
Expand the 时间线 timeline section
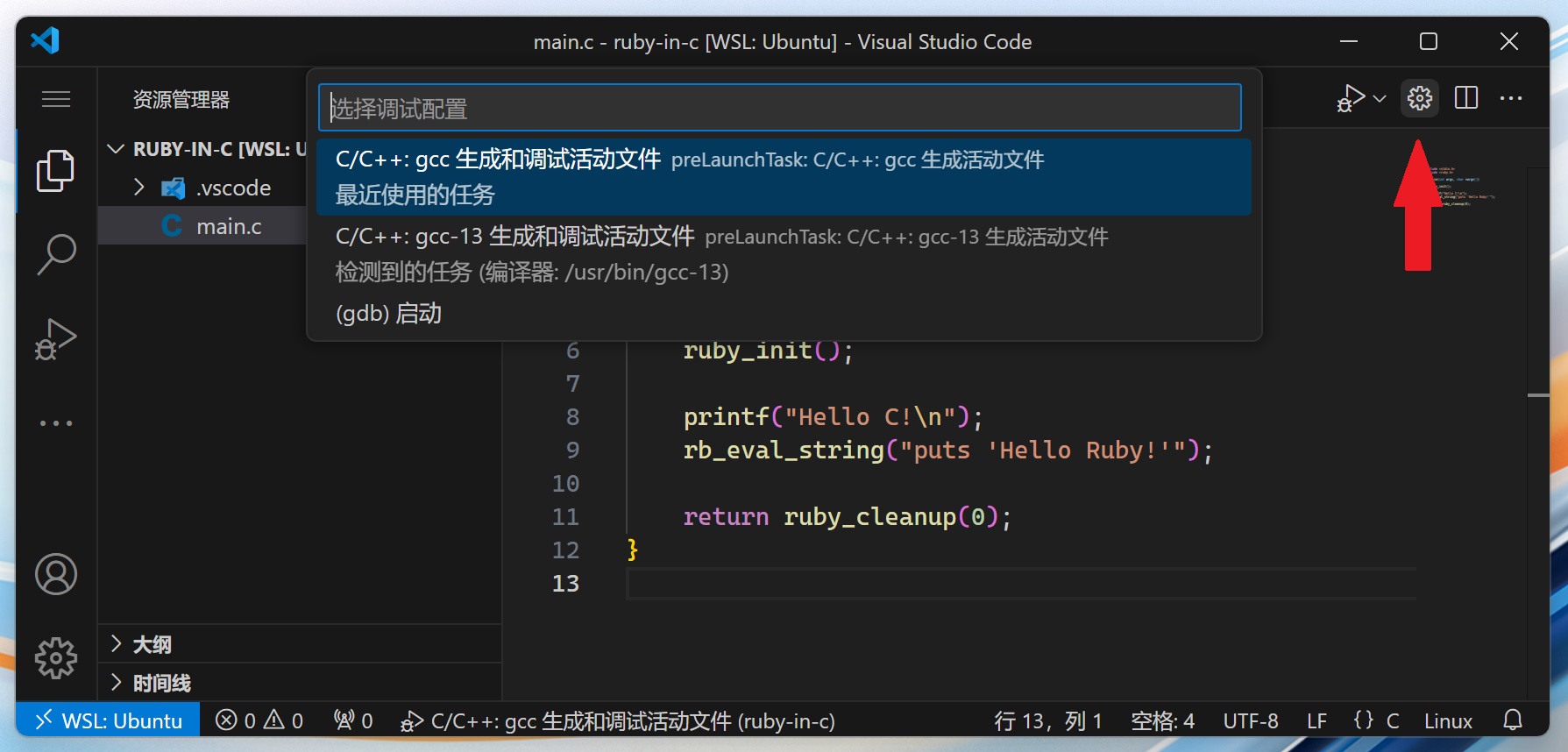coord(300,683)
